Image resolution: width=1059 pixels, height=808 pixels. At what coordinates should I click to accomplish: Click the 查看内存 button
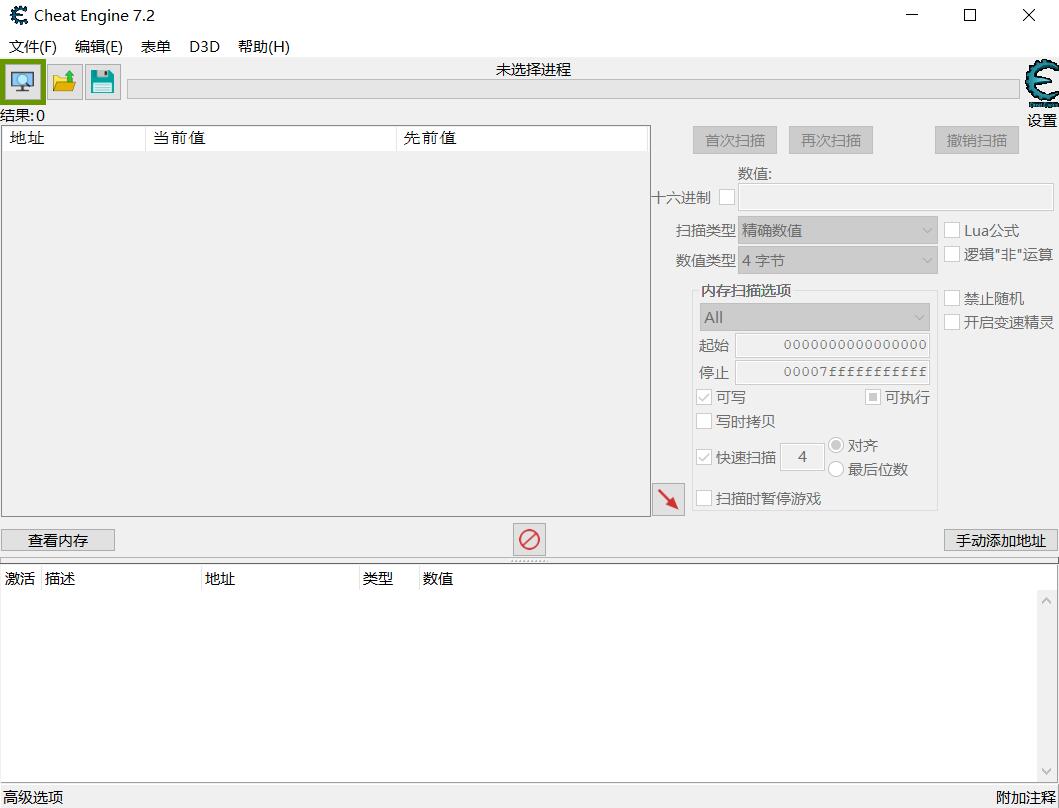click(58, 540)
